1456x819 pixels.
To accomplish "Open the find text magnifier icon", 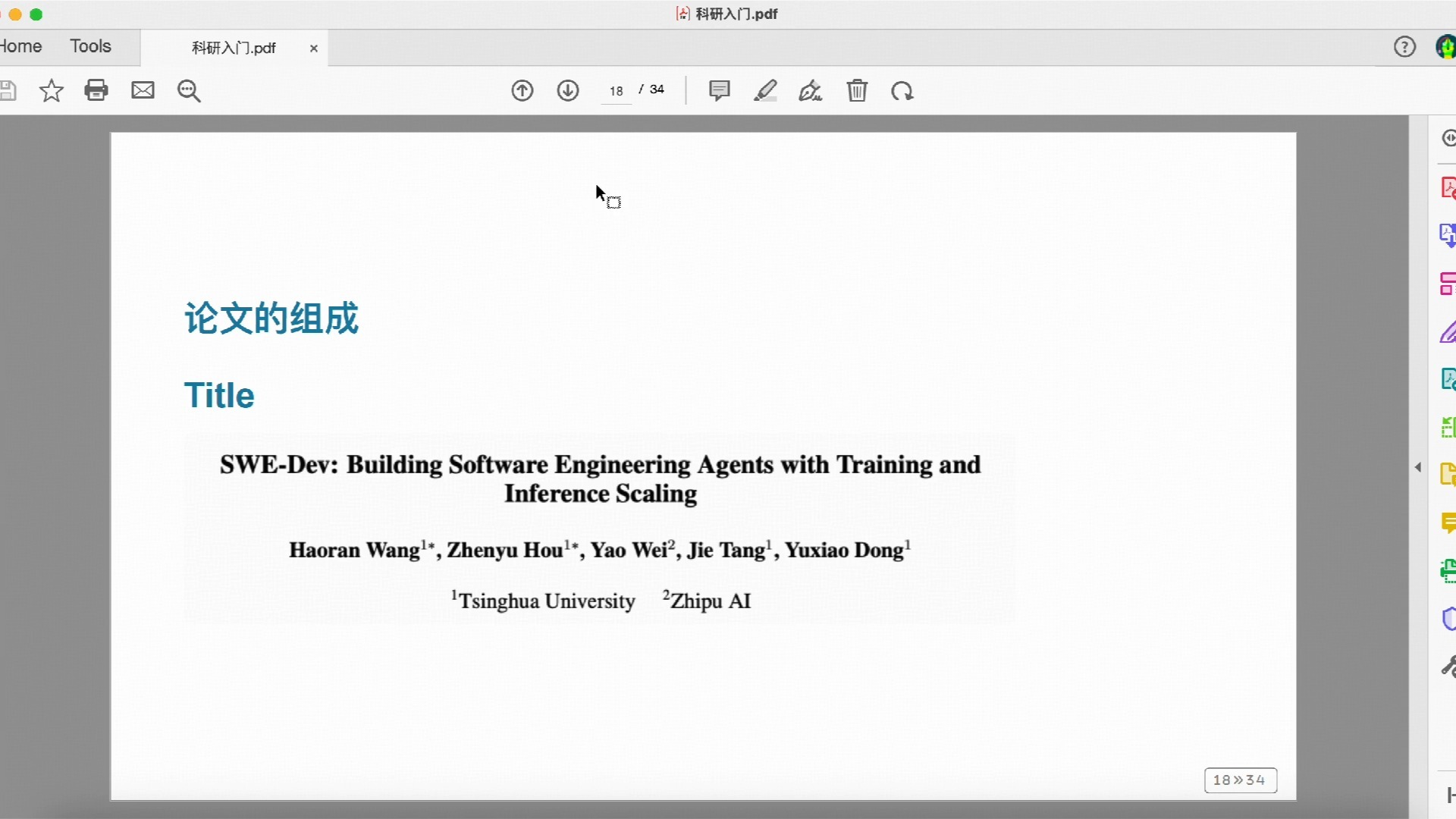I will [189, 91].
